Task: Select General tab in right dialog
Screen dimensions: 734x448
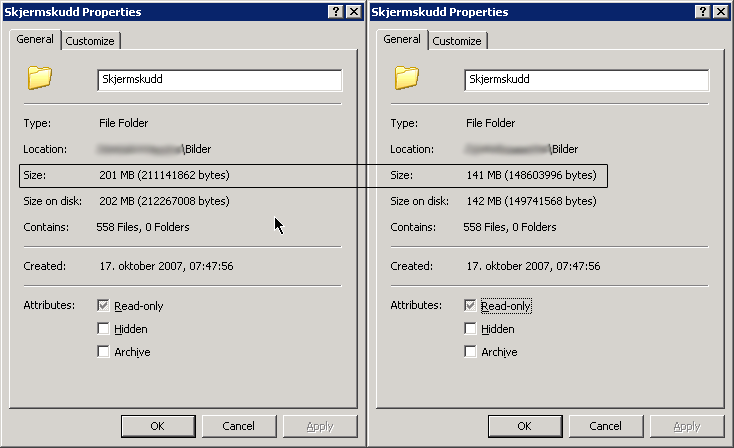Action: pos(402,39)
